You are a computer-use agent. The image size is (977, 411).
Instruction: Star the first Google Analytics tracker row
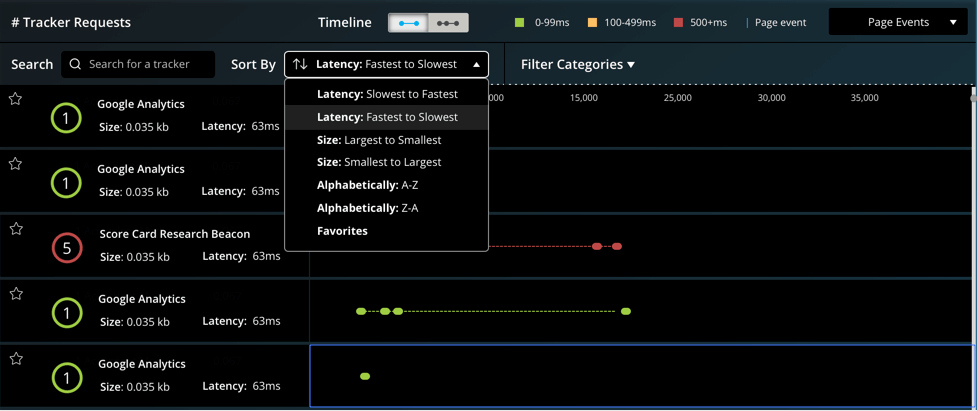[15, 99]
